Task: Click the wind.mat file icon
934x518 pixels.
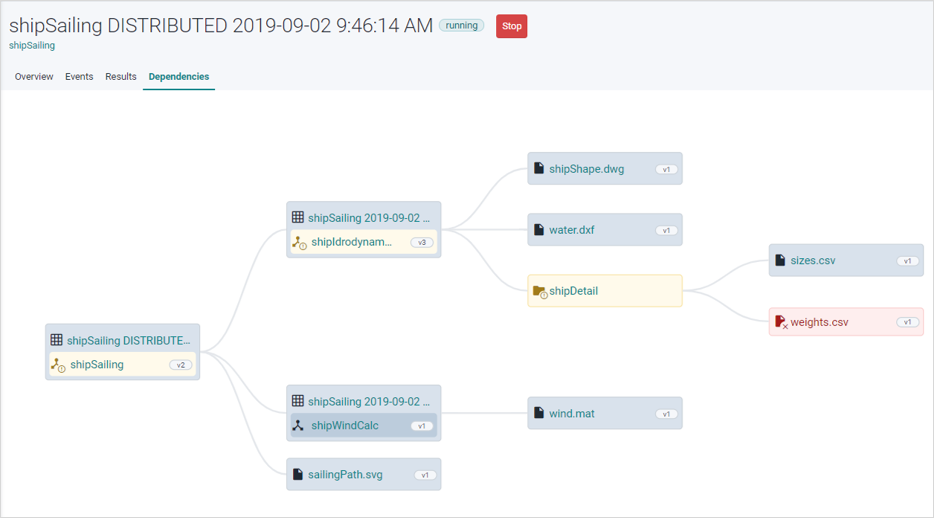Action: 539,413
